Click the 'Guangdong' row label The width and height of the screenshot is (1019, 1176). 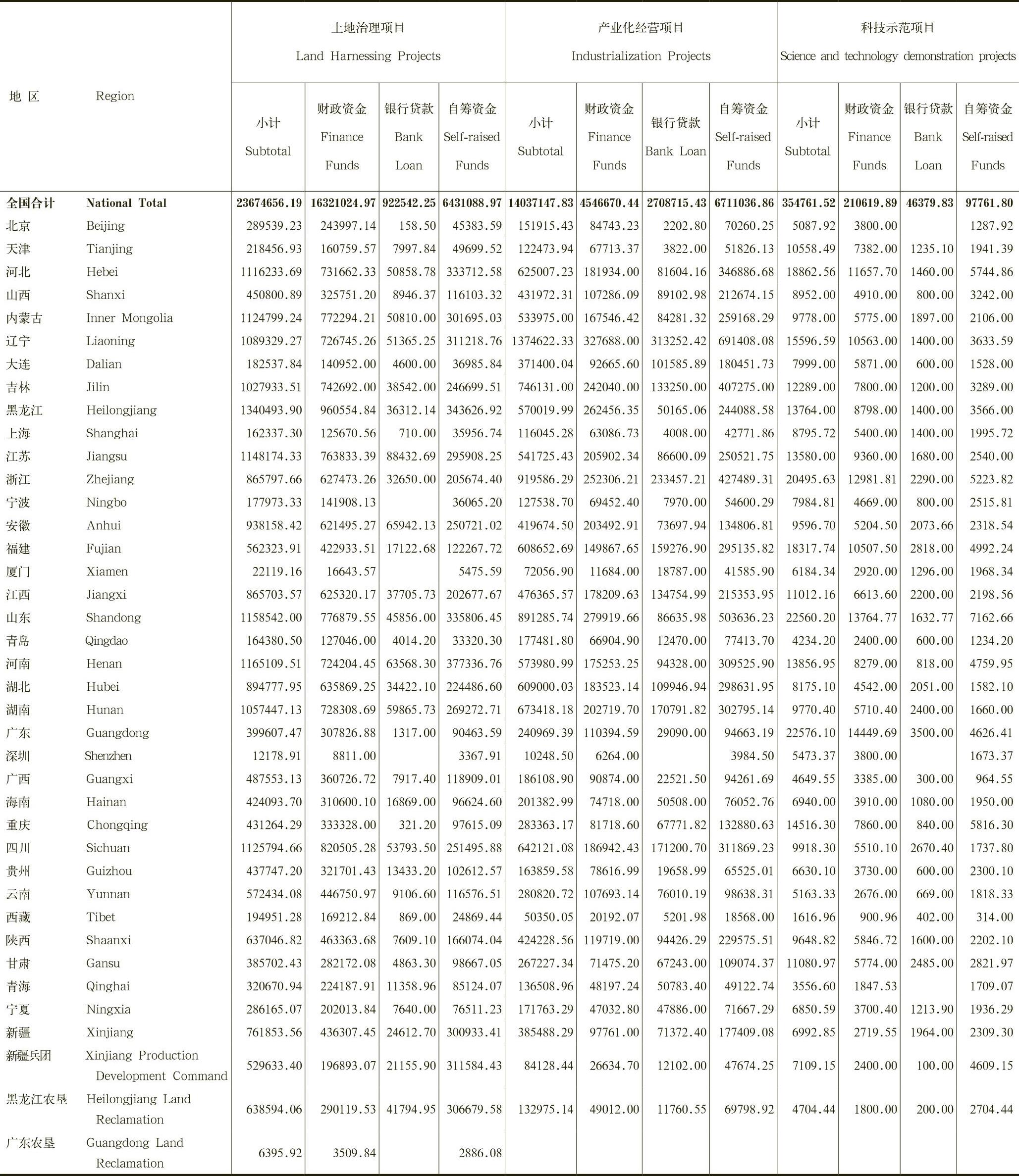[118, 733]
